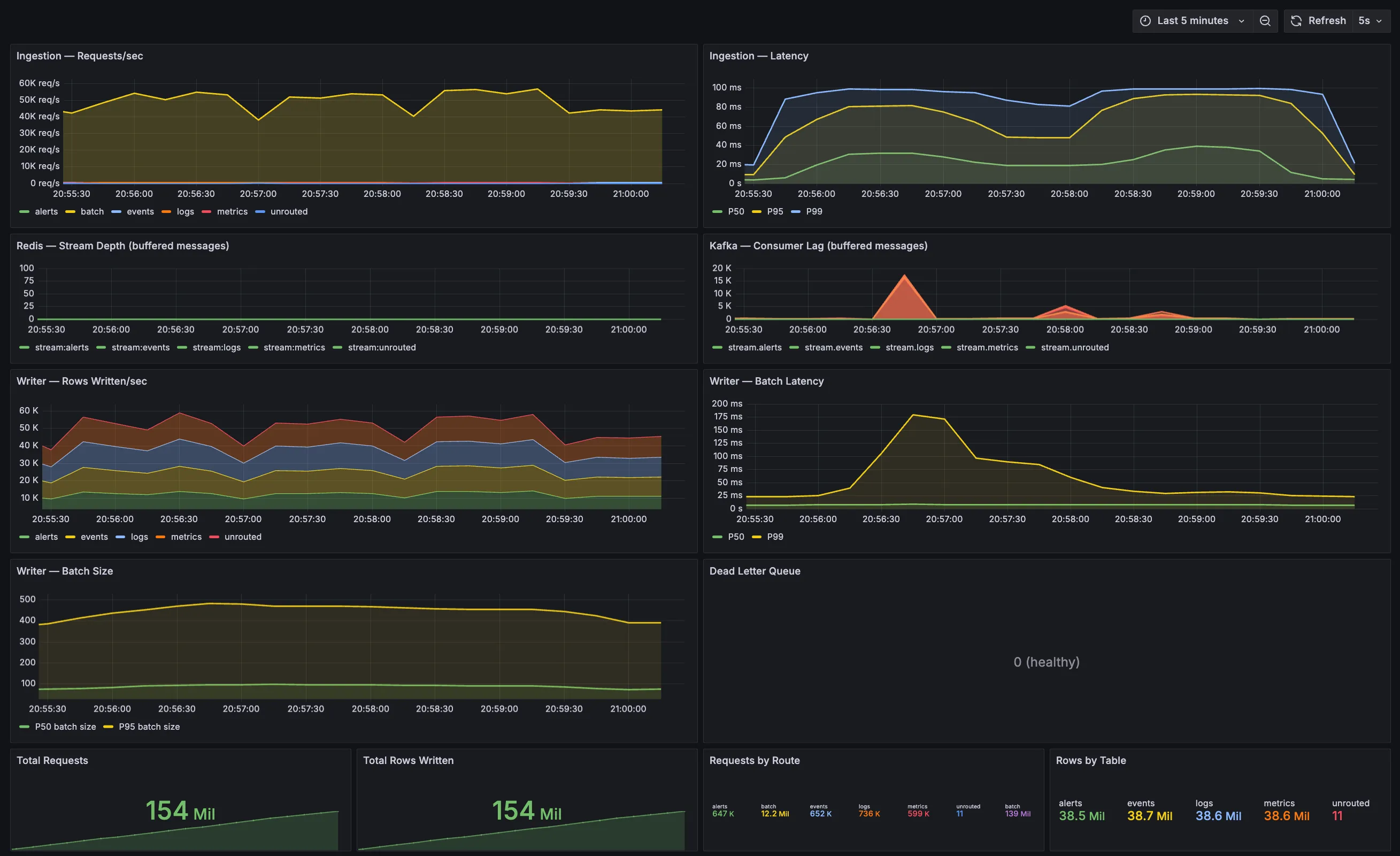Toggle stream:unrouted in the Redis legend
Viewport: 1400px width, 856px height.
[x=382, y=347]
